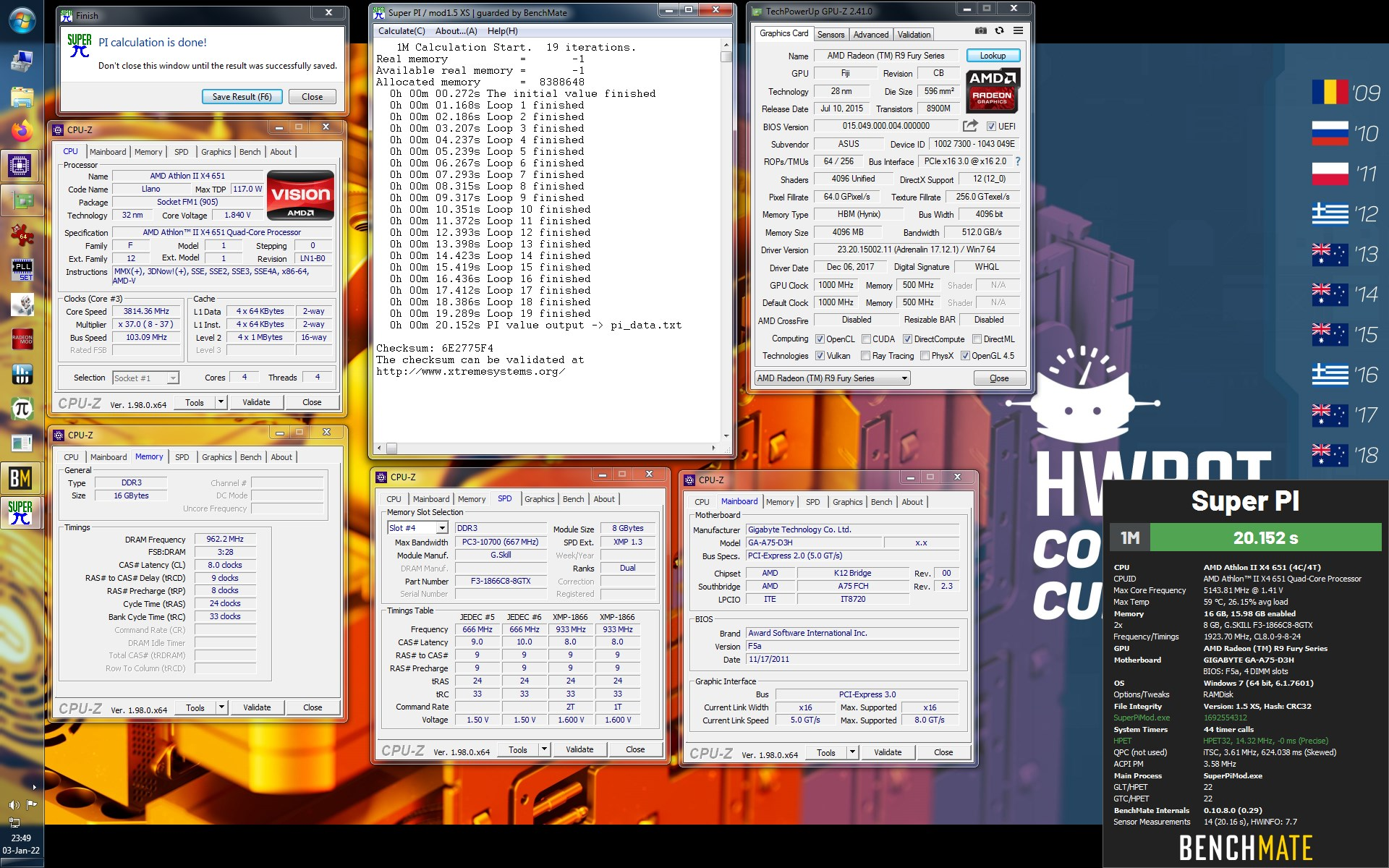The image size is (1389, 868).
Task: Toggle the CUDA checkbox
Action: click(x=866, y=339)
